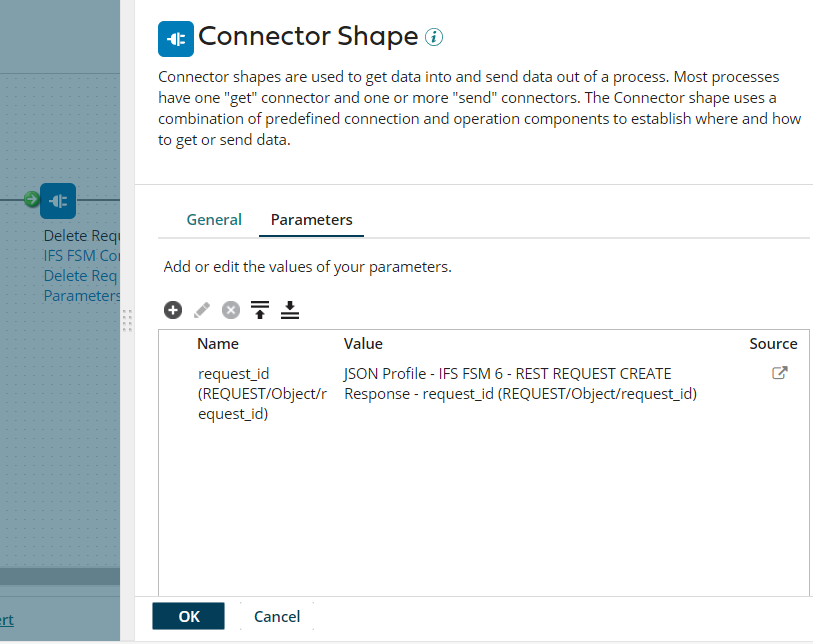813x644 pixels.
Task: Select the request_id parameter name cell
Action: click(x=262, y=394)
